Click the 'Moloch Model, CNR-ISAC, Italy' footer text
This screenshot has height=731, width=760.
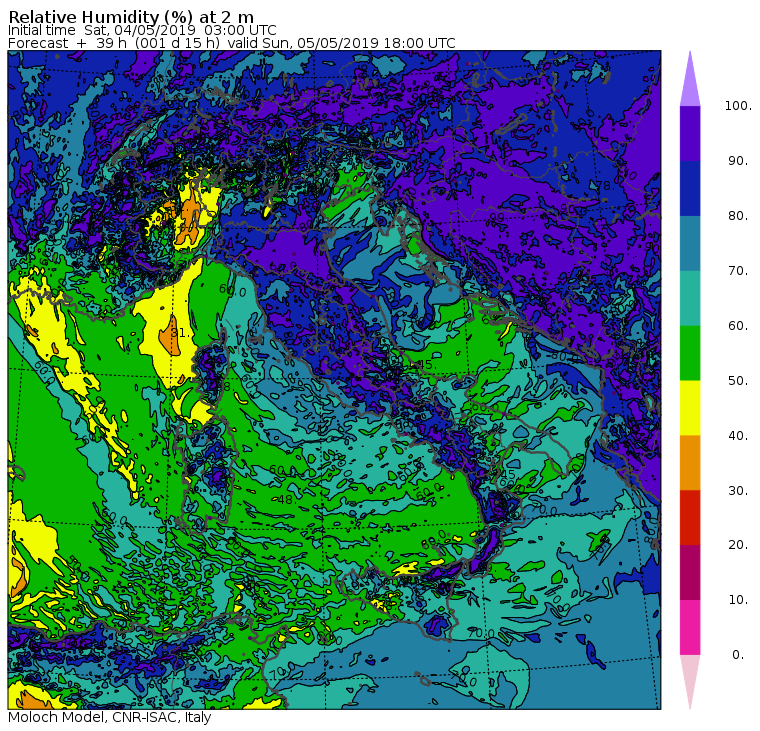(x=110, y=717)
